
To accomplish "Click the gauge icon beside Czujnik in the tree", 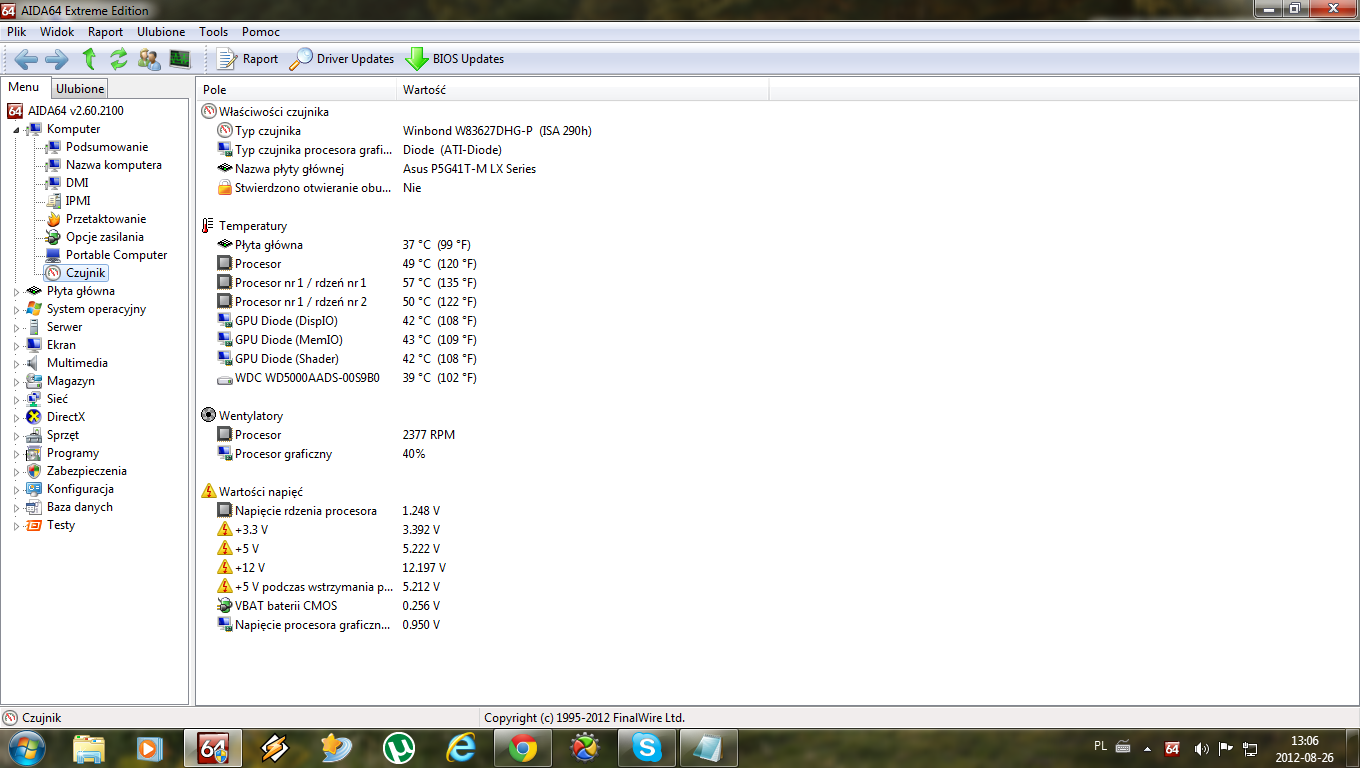I will 53,273.
